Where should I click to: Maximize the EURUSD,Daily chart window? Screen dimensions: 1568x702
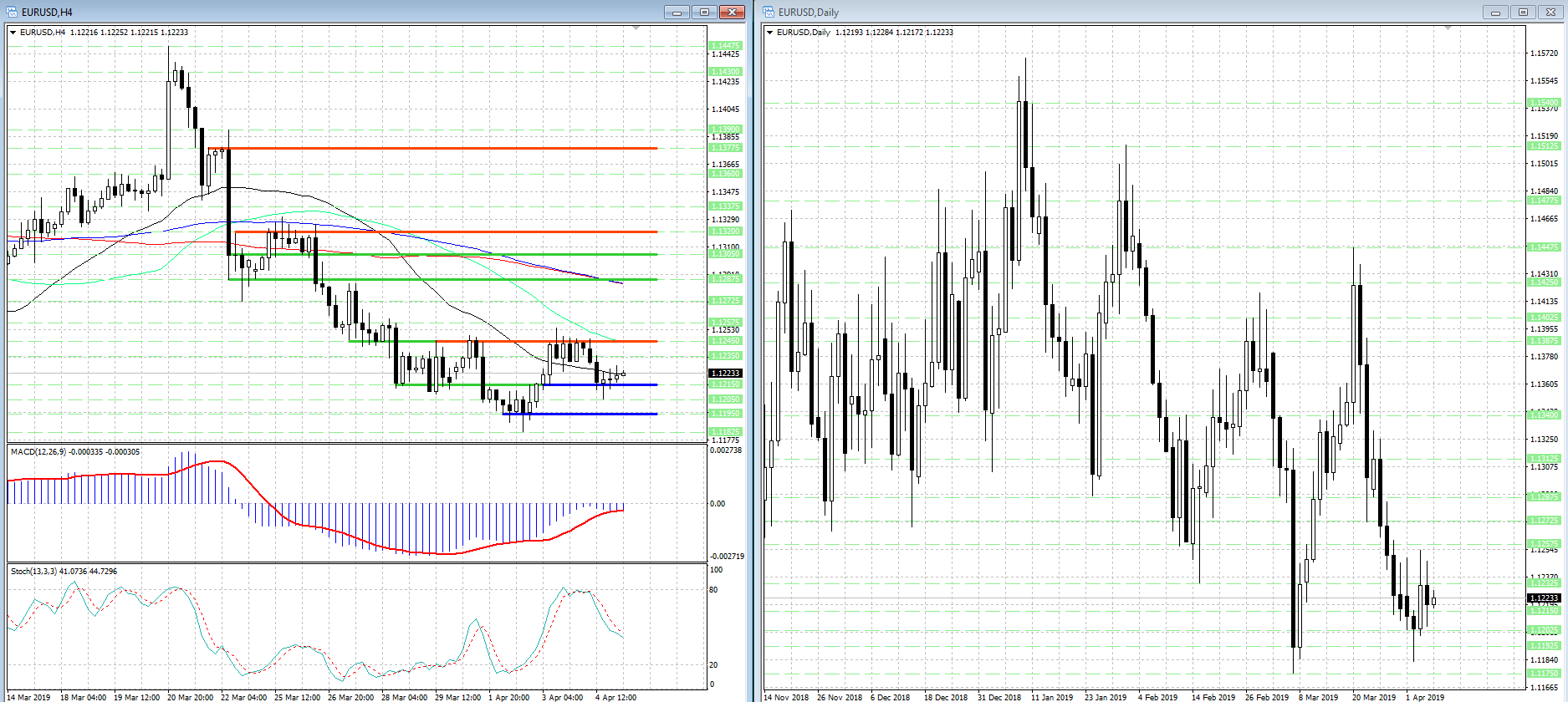(x=1523, y=12)
